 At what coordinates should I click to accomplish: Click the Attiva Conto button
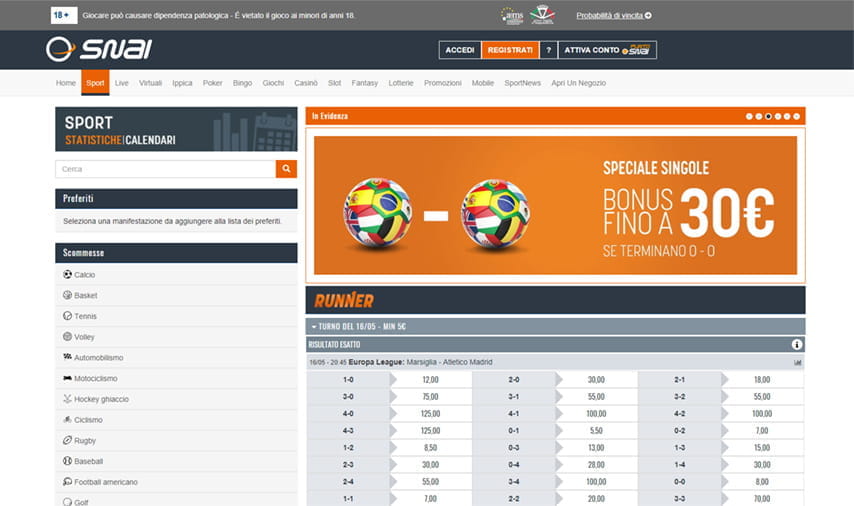point(607,50)
